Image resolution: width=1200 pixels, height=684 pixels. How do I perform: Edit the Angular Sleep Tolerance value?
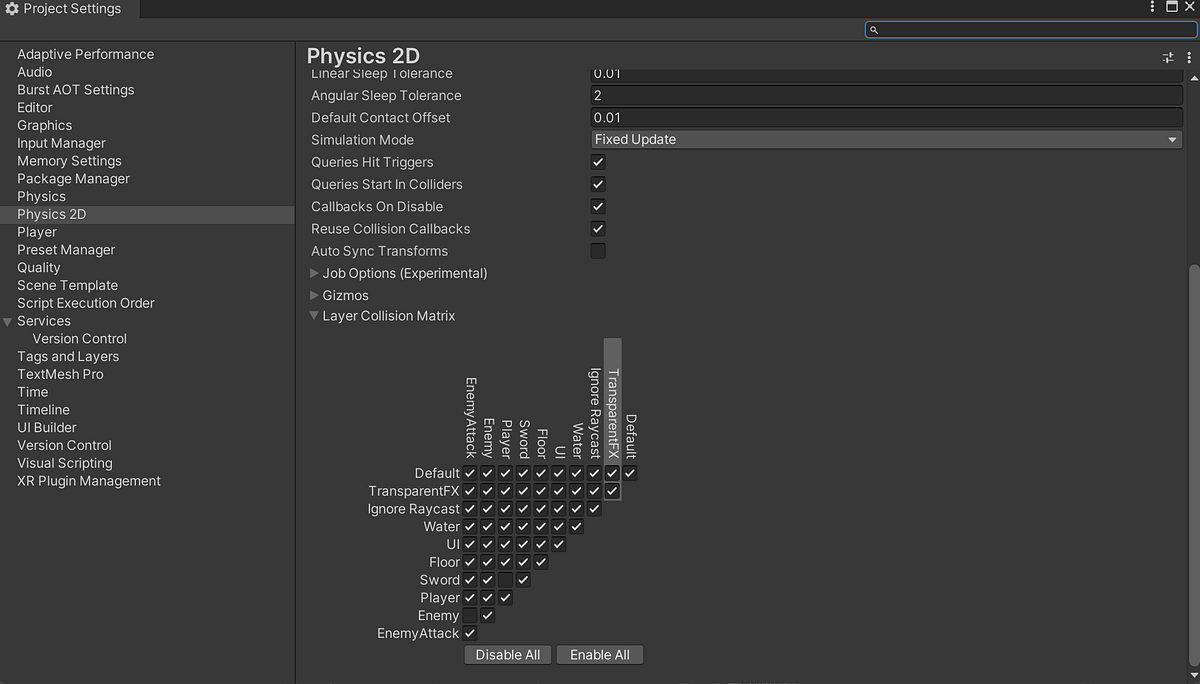point(886,95)
